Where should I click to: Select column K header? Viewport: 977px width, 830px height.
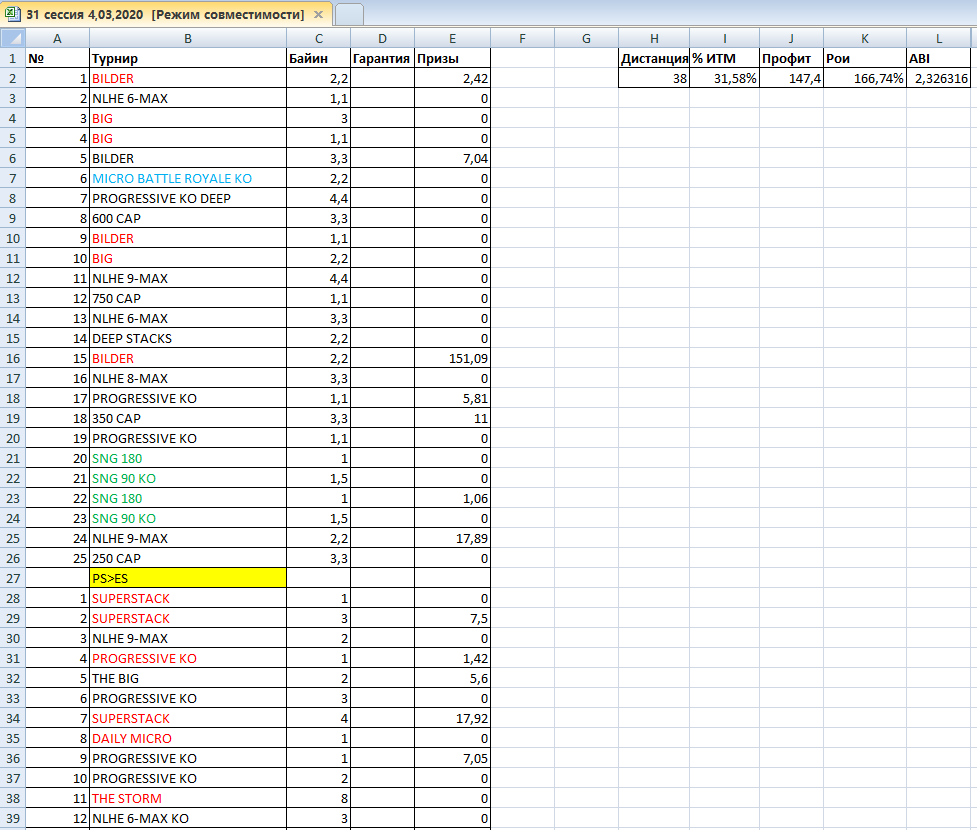tap(865, 39)
